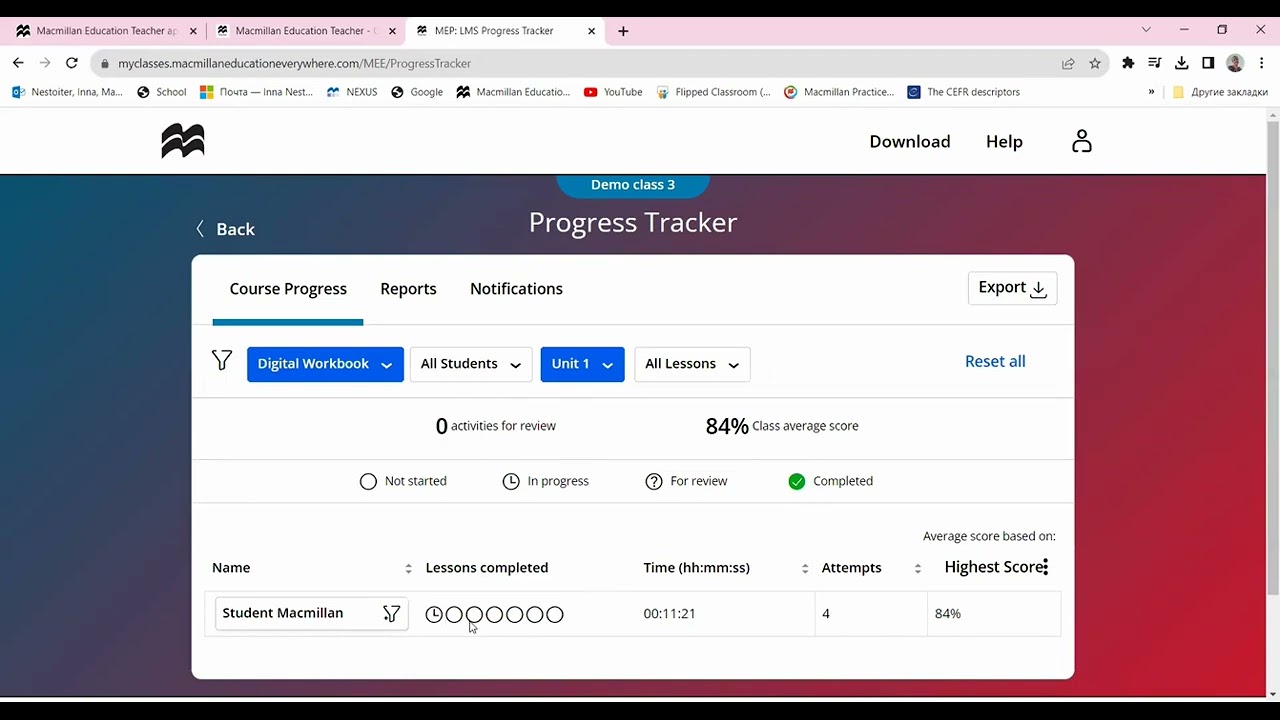The image size is (1280, 720).
Task: Click the Reset all link
Action: (x=995, y=361)
